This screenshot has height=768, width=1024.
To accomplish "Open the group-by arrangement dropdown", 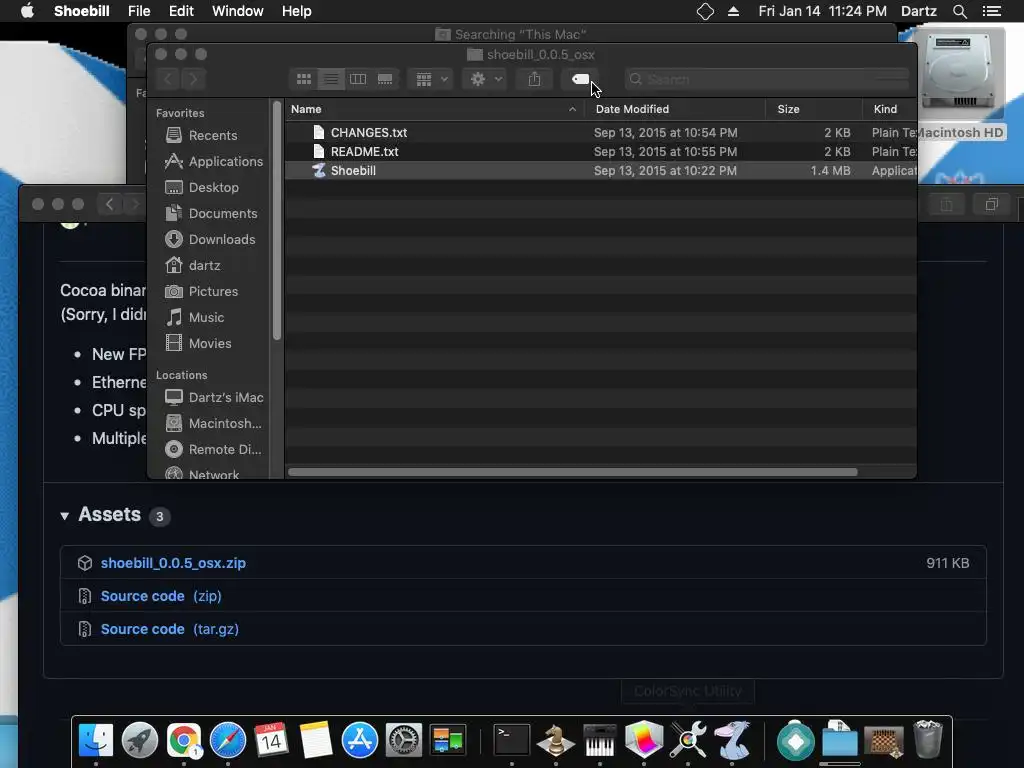I will (x=430, y=79).
